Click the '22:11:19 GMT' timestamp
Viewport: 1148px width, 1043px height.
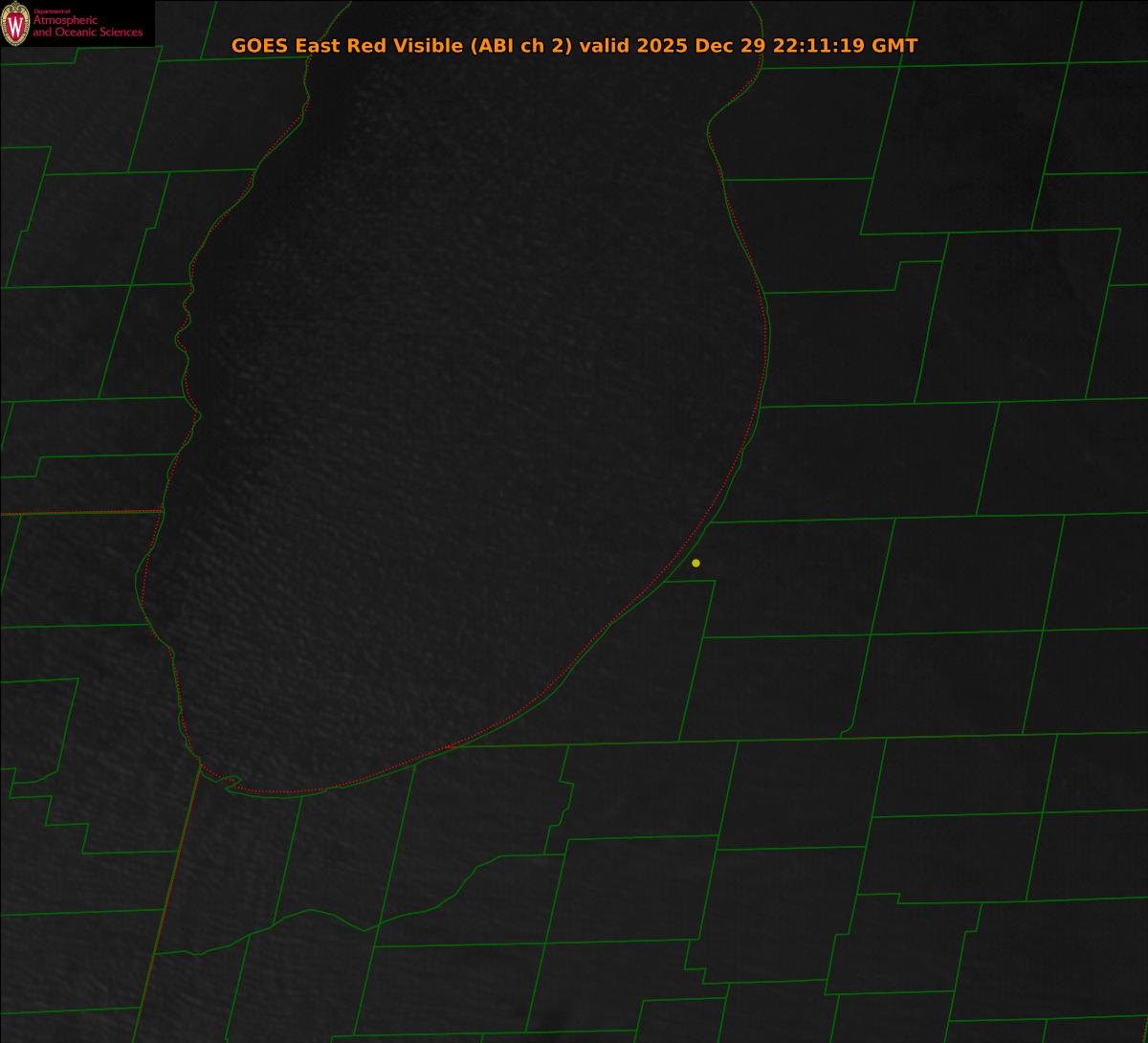click(x=845, y=46)
